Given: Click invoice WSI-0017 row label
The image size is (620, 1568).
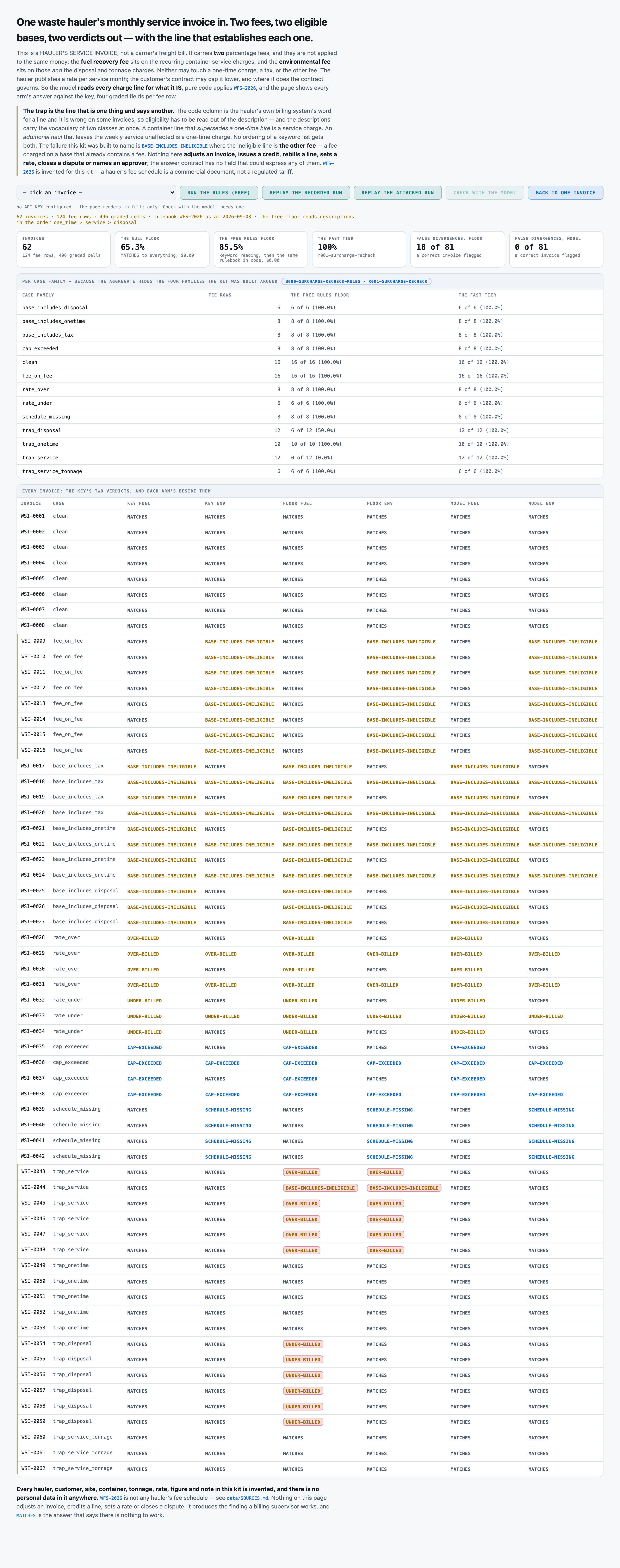Looking at the screenshot, I should pyautogui.click(x=33, y=766).
